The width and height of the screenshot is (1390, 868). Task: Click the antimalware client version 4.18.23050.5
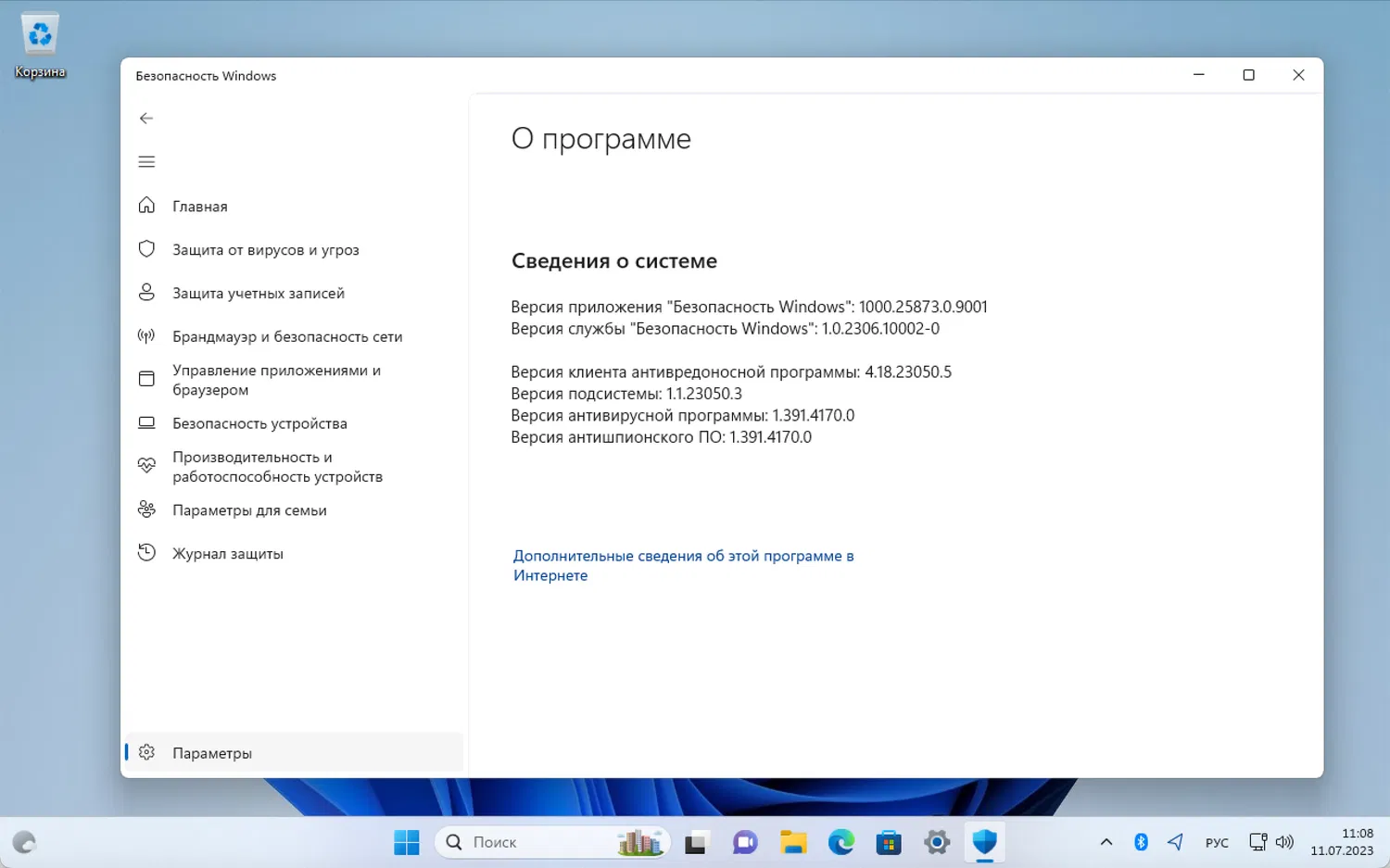point(731,372)
